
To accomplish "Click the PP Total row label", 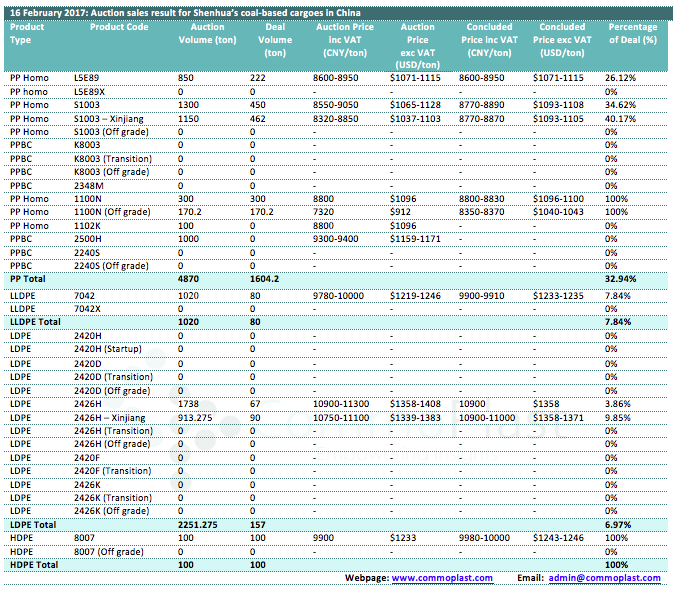I will tap(31, 281).
